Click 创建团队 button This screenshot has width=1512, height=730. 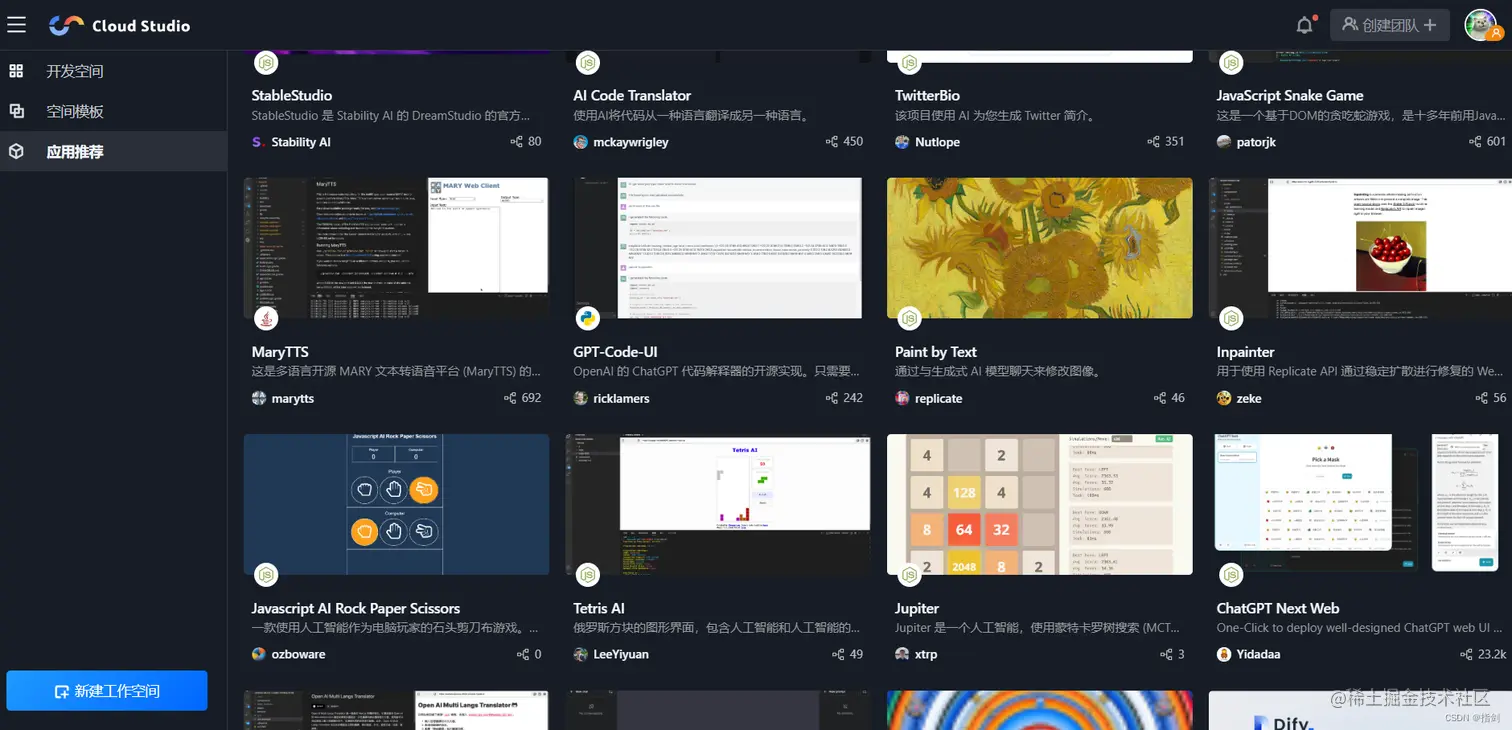pos(1390,25)
